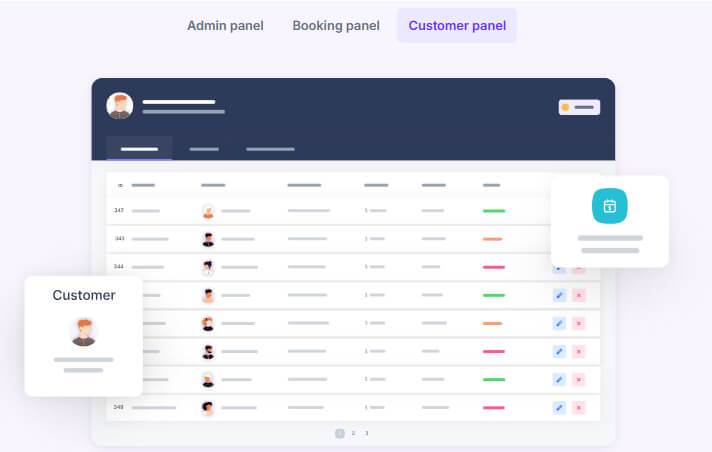Click the avatar in the Customer card
The height and width of the screenshot is (452, 712).
pyautogui.click(x=84, y=331)
